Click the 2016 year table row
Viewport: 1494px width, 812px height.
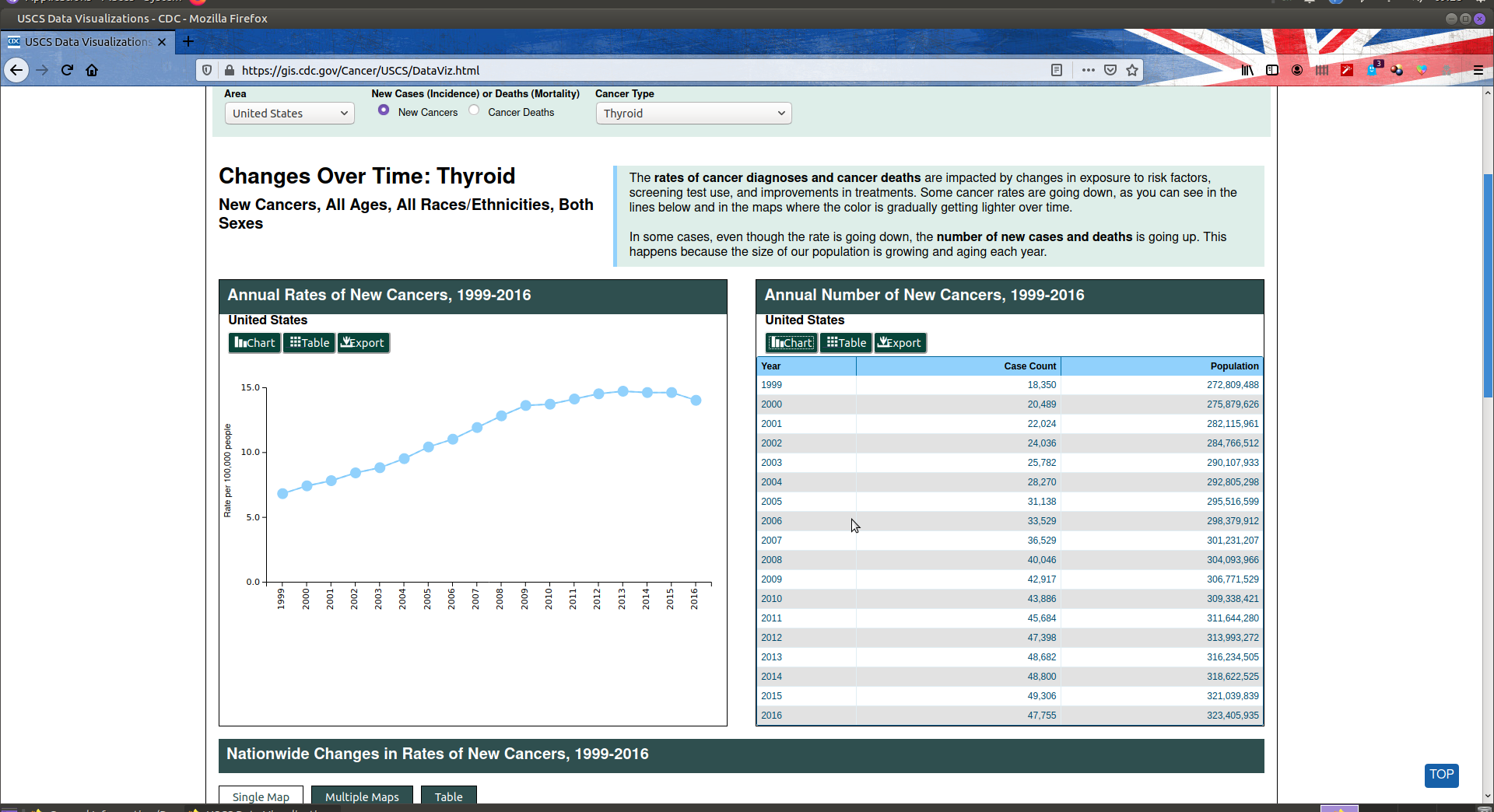tap(1010, 716)
